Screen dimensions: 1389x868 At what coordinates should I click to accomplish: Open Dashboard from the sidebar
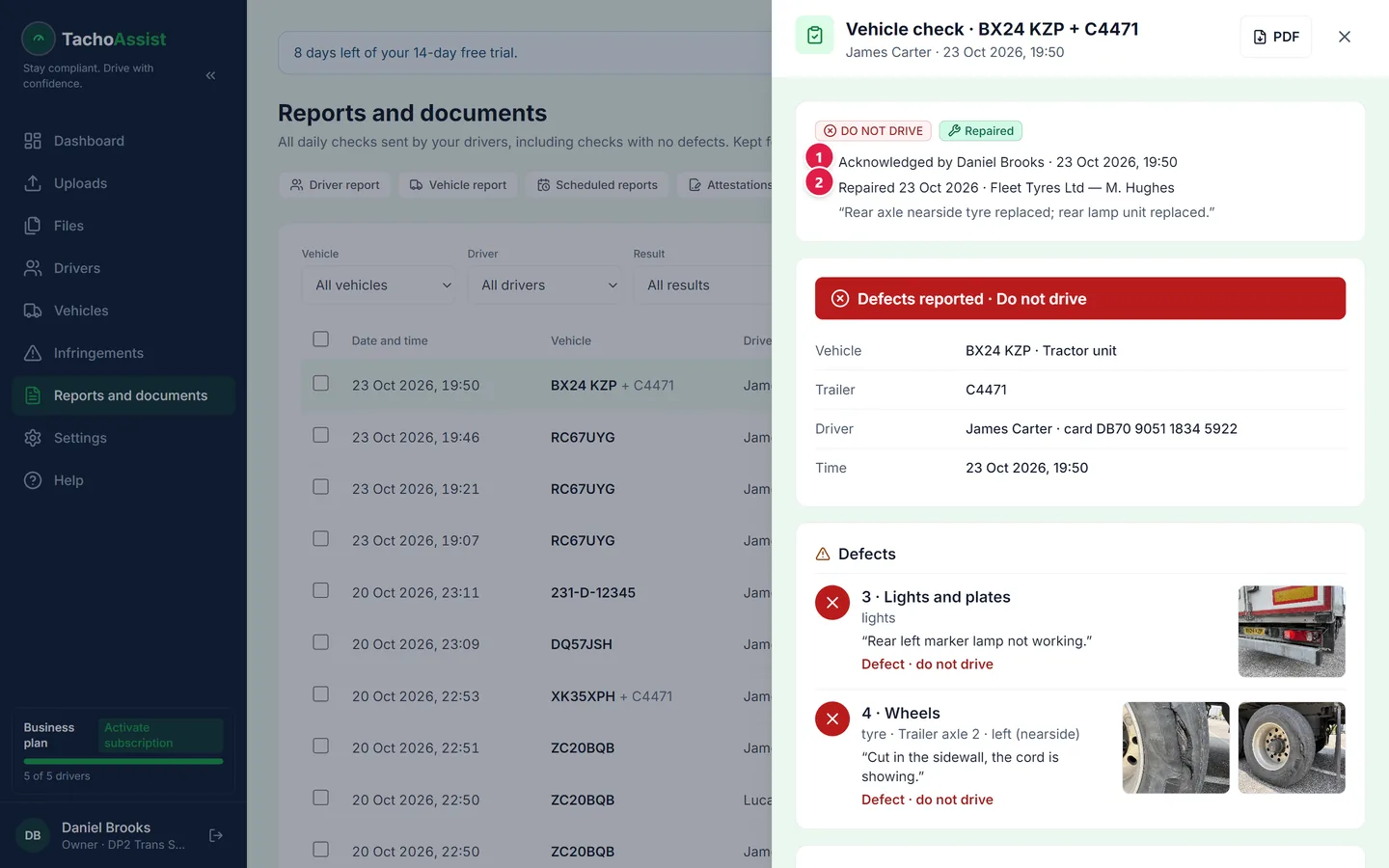tap(123, 141)
